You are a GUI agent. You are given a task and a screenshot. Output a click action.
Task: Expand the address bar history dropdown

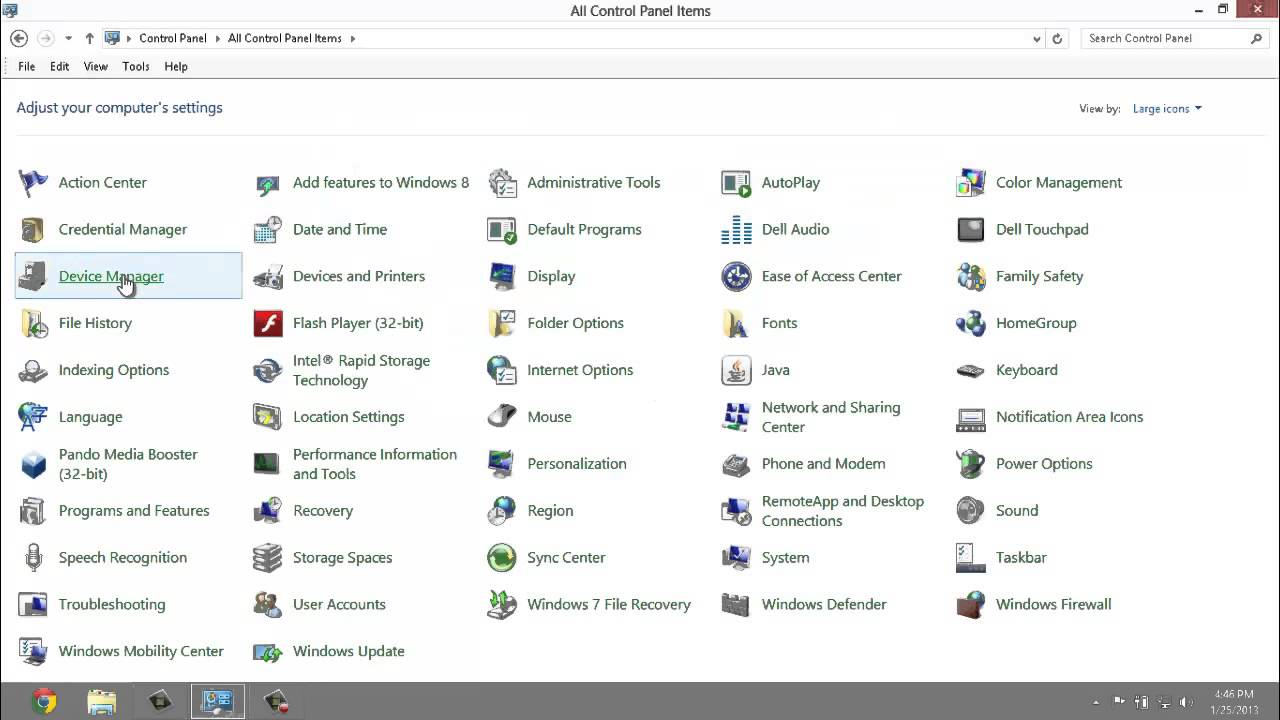1037,39
